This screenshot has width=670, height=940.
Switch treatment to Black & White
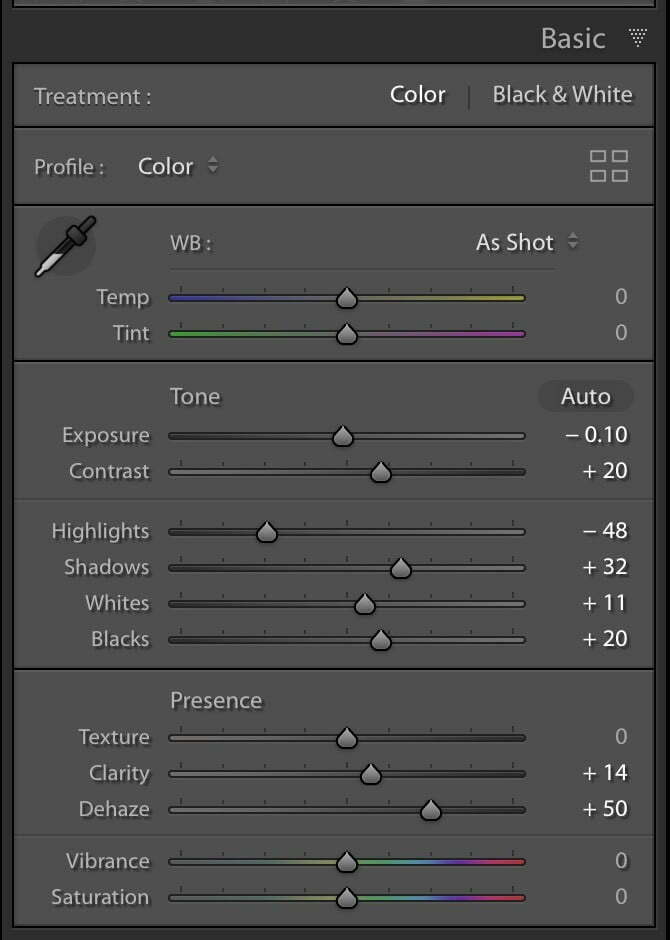562,95
